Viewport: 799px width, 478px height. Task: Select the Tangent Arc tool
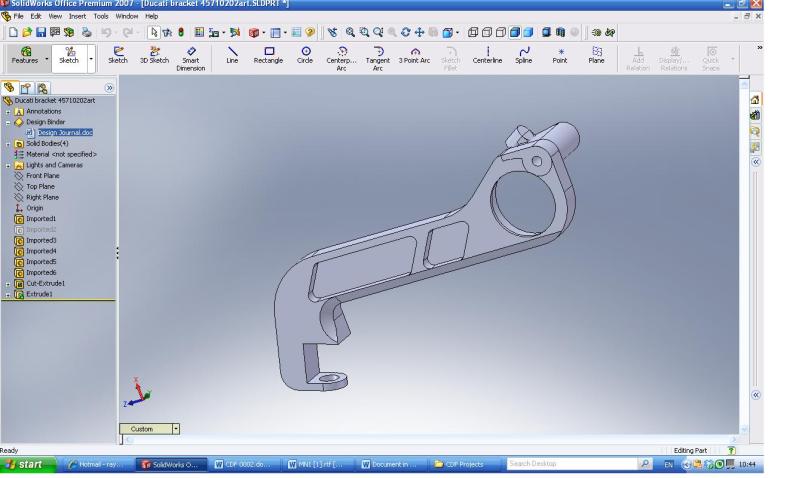(x=377, y=59)
